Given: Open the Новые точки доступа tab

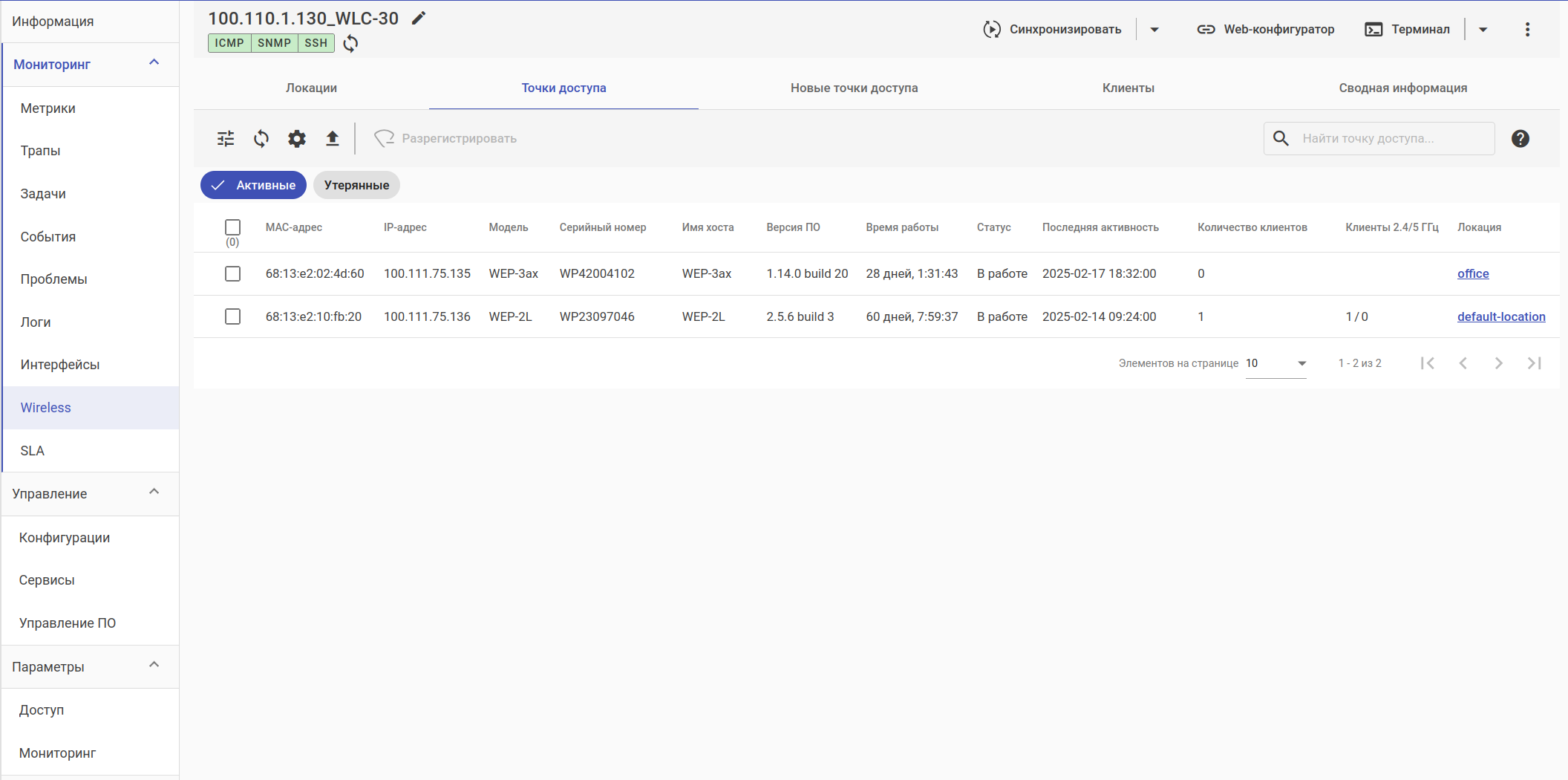Looking at the screenshot, I should coord(854,88).
